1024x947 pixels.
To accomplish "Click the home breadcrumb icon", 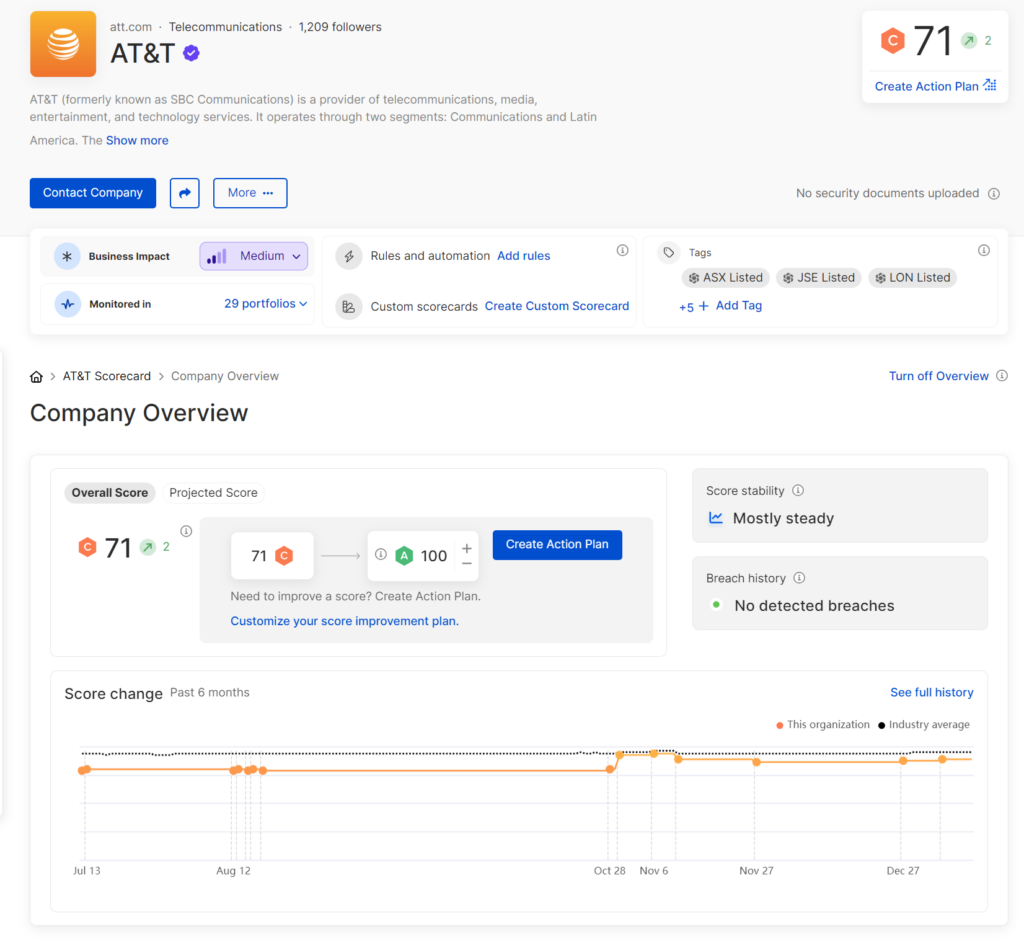I will coord(37,377).
